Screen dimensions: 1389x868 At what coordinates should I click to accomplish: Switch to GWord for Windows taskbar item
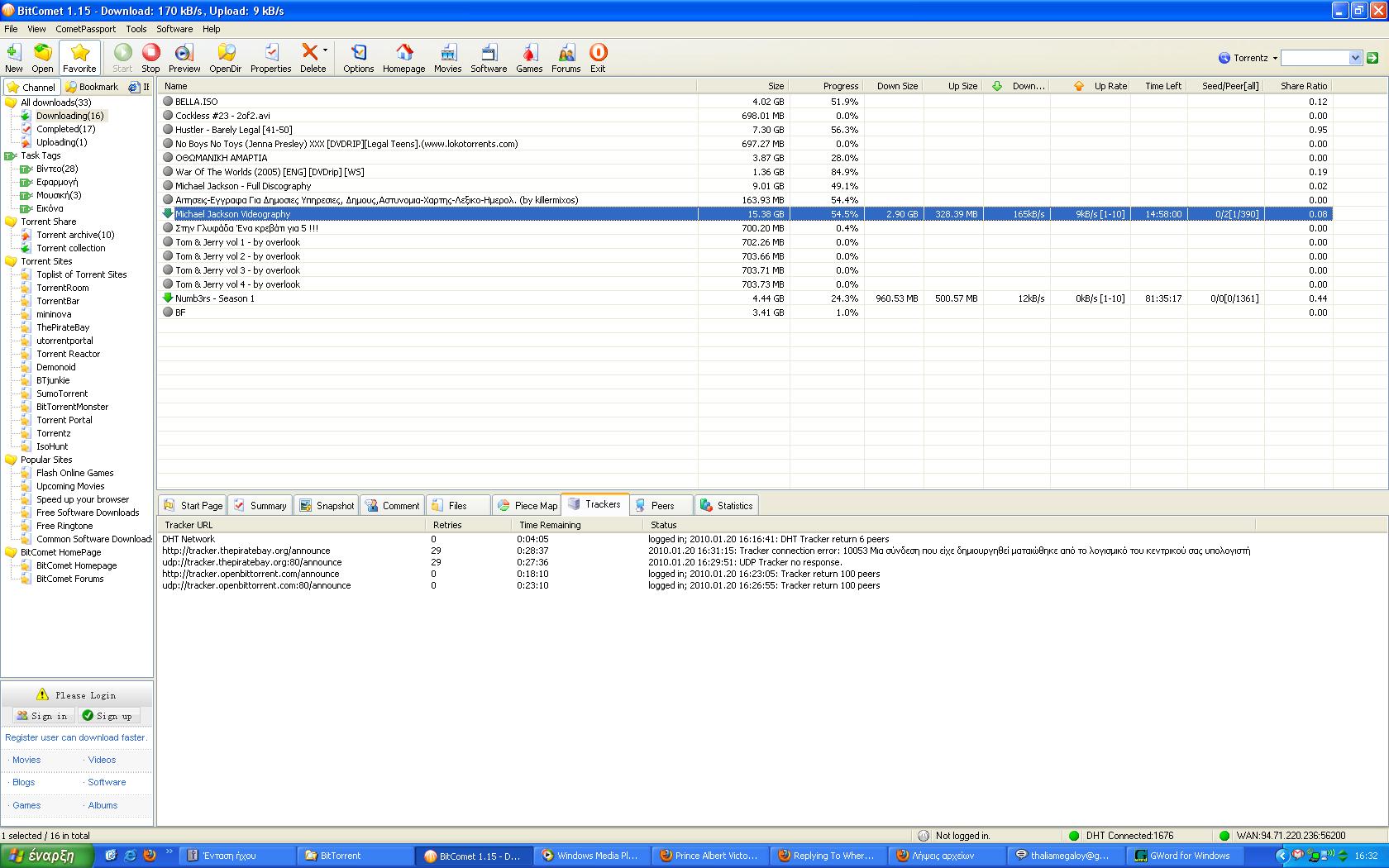[x=1186, y=856]
